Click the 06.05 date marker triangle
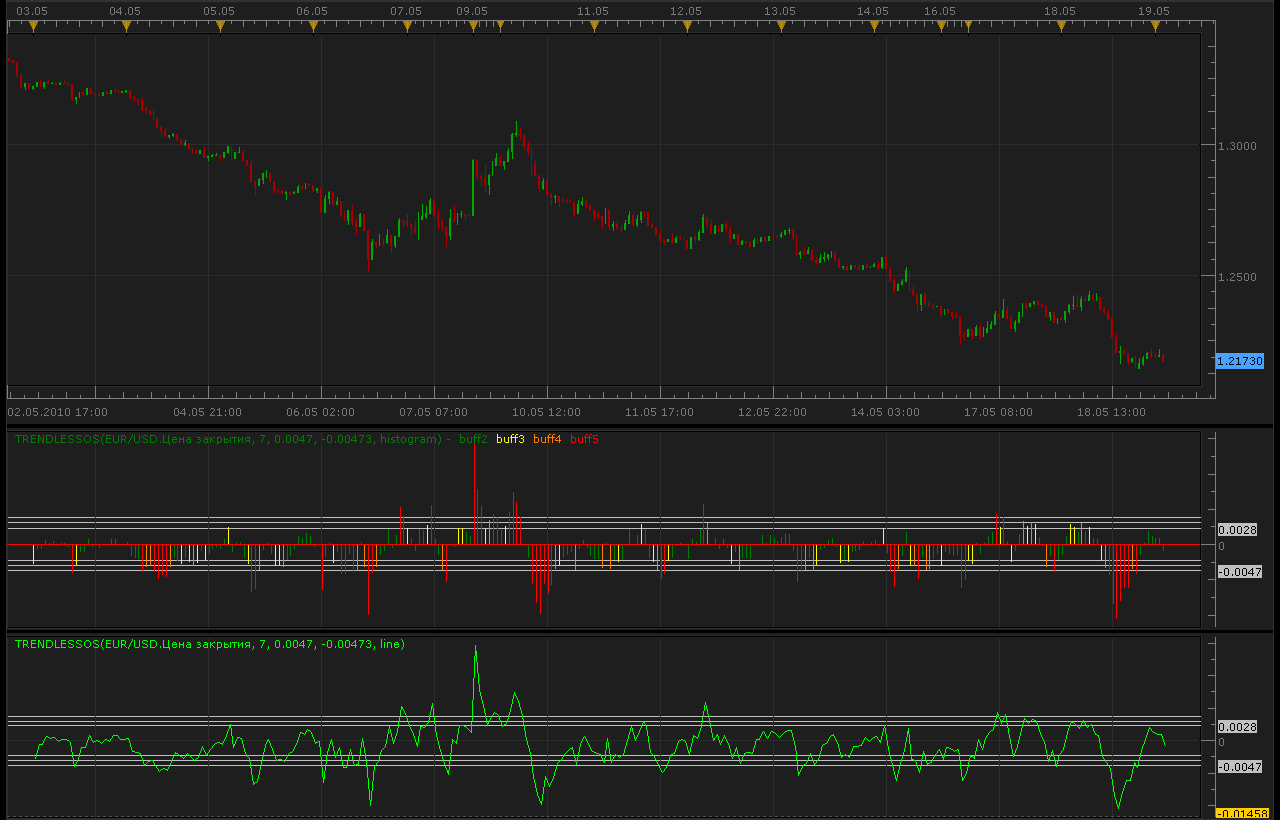This screenshot has height=820, width=1280. 313,27
